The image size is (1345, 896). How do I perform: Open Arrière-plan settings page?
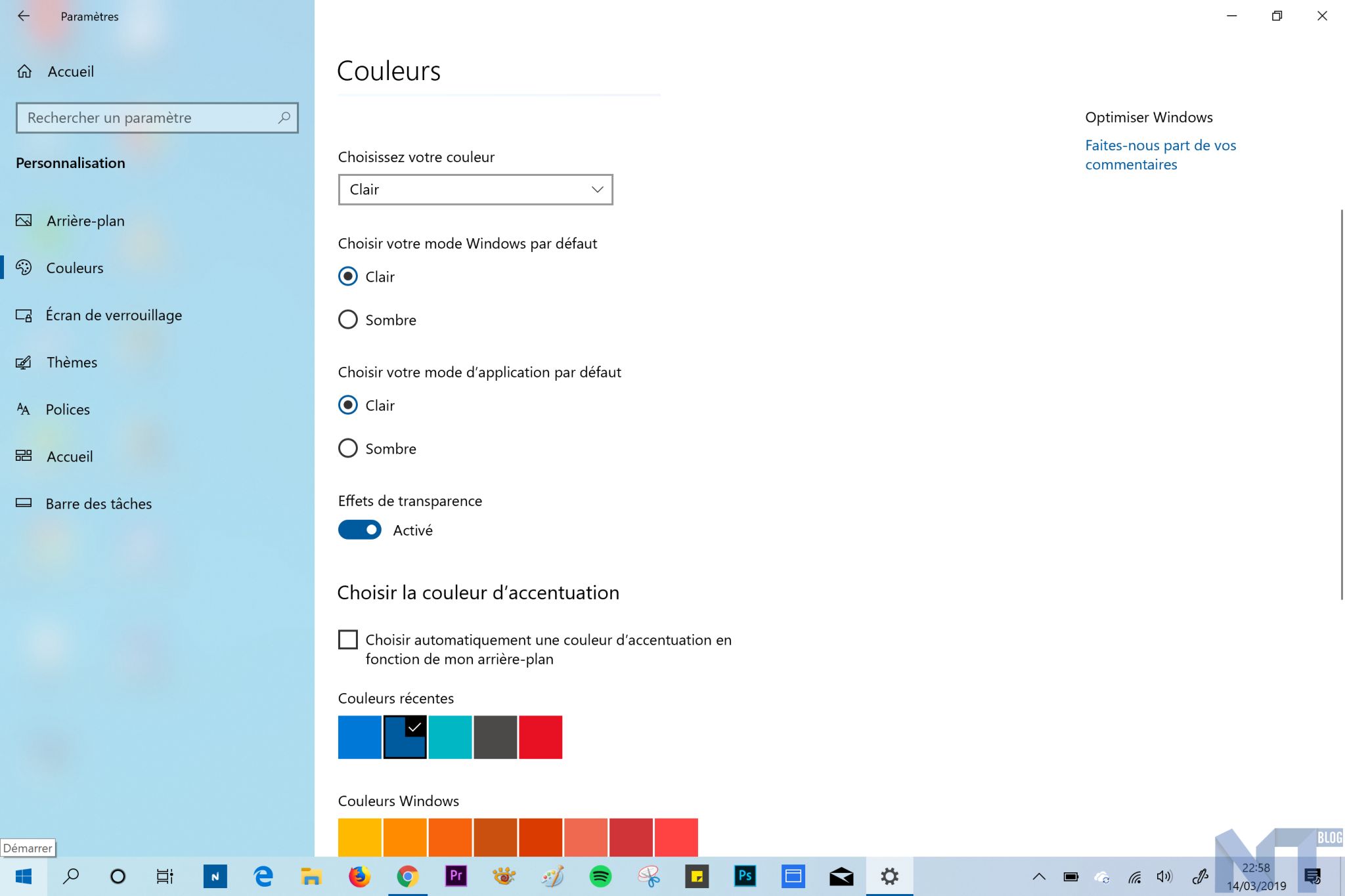85,221
